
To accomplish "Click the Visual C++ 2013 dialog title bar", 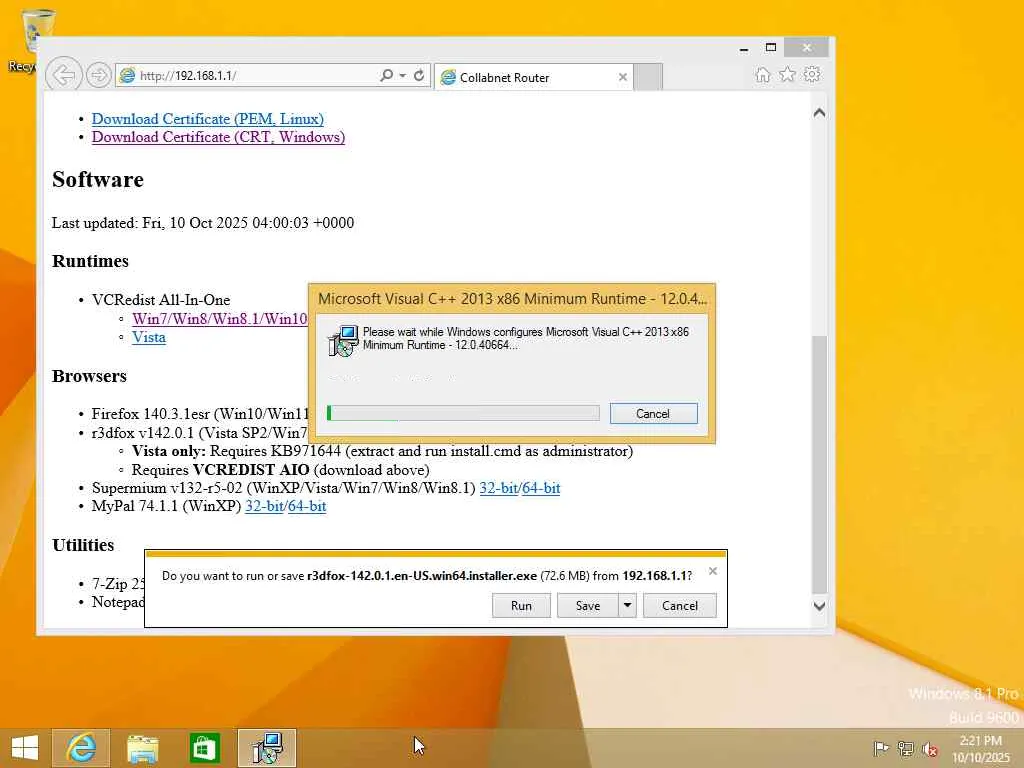I will (512, 299).
